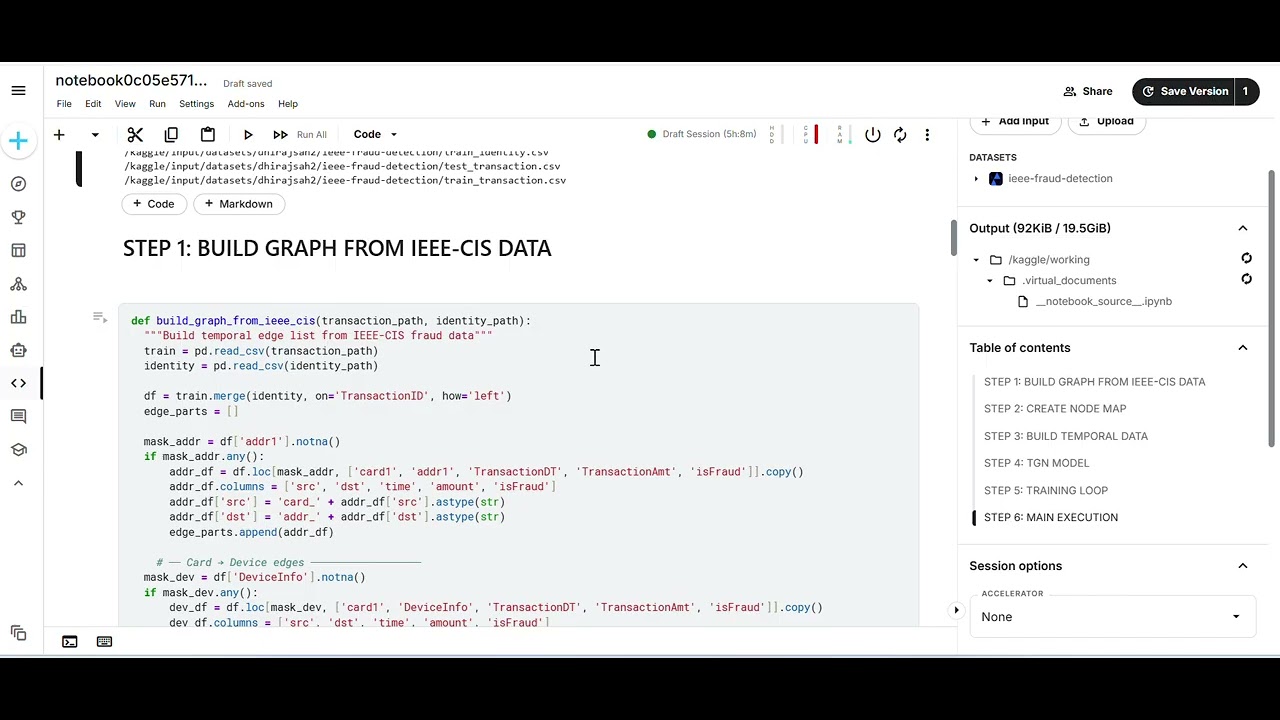Collapse the /kaggle/working folder

976,260
